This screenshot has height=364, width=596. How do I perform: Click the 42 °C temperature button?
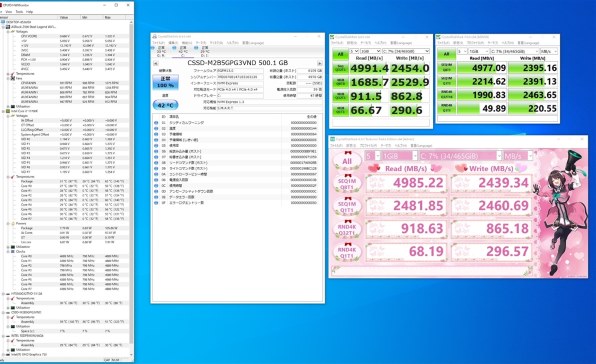tap(165, 105)
